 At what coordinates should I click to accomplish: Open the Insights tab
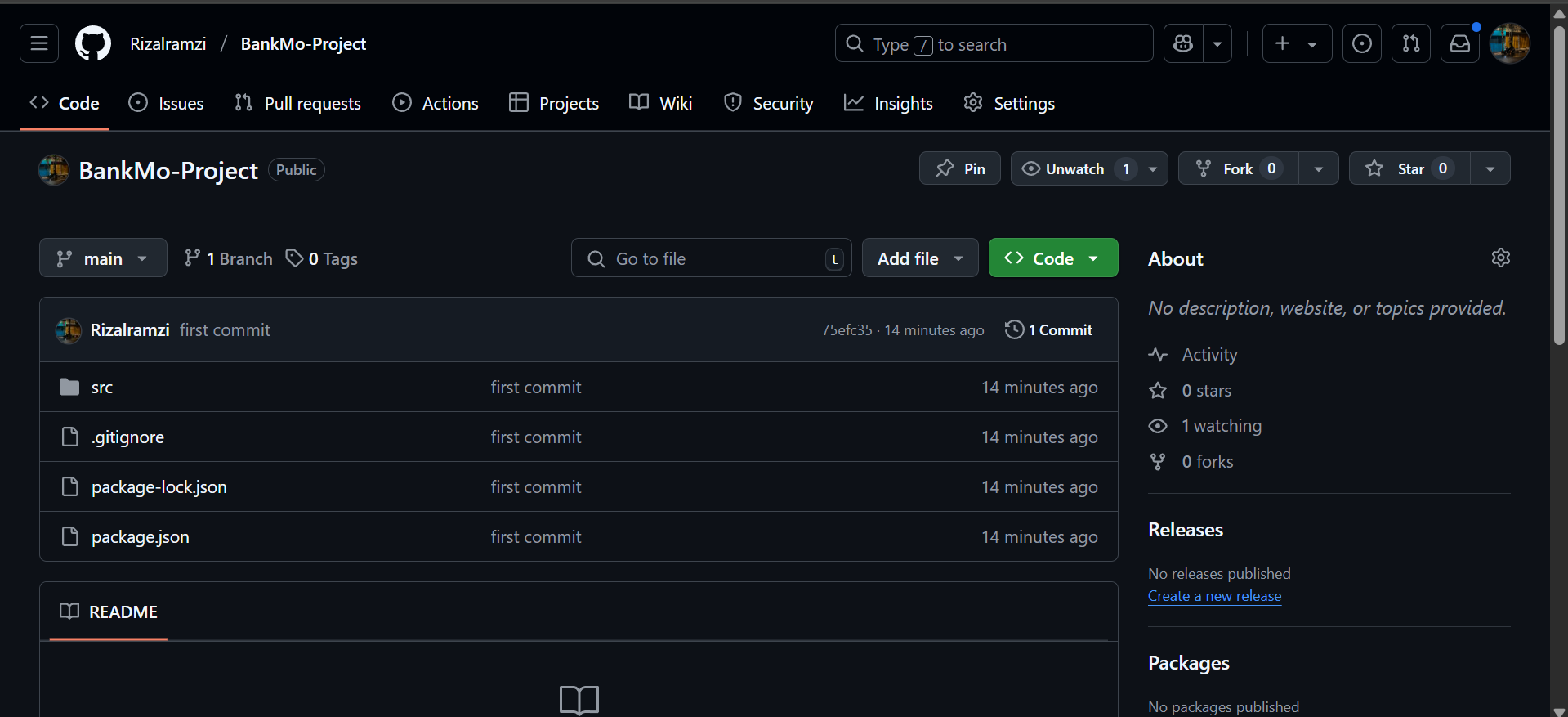[x=888, y=103]
